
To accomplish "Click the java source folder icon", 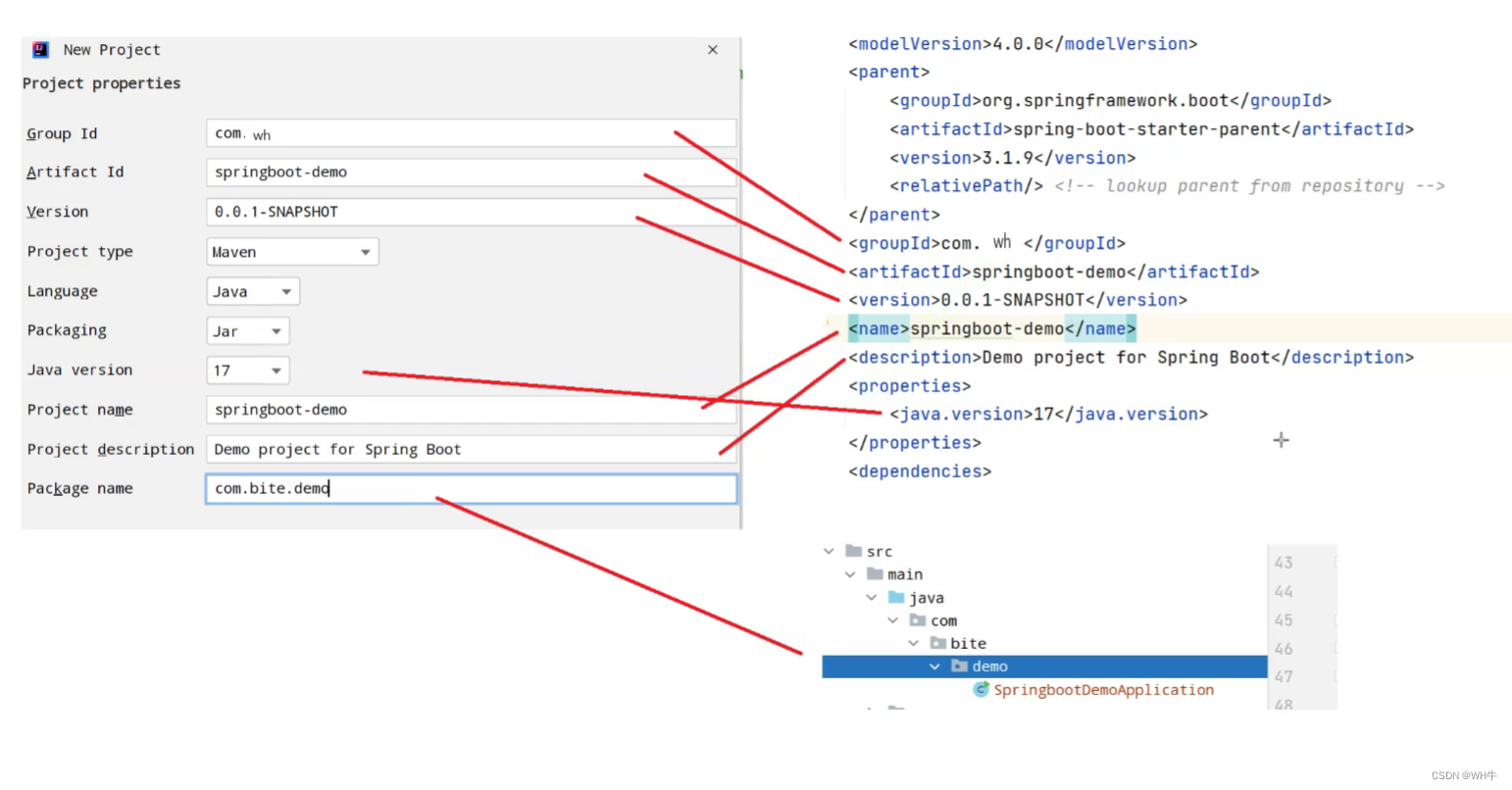I will click(896, 597).
